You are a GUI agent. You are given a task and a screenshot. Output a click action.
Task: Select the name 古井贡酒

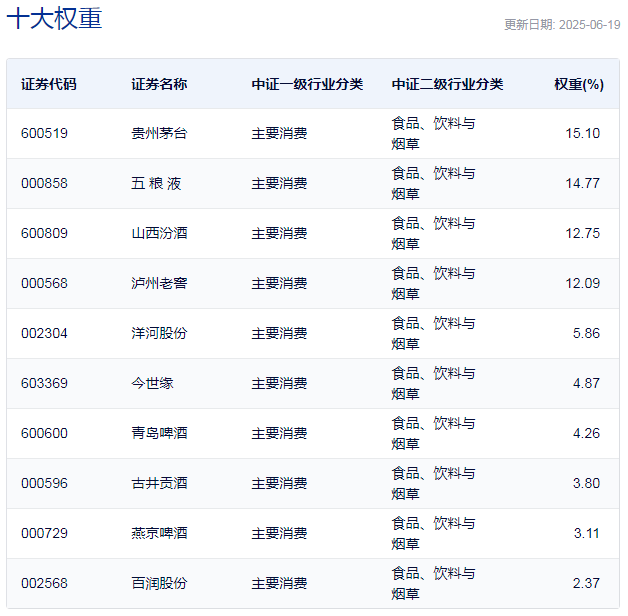pyautogui.click(x=159, y=483)
